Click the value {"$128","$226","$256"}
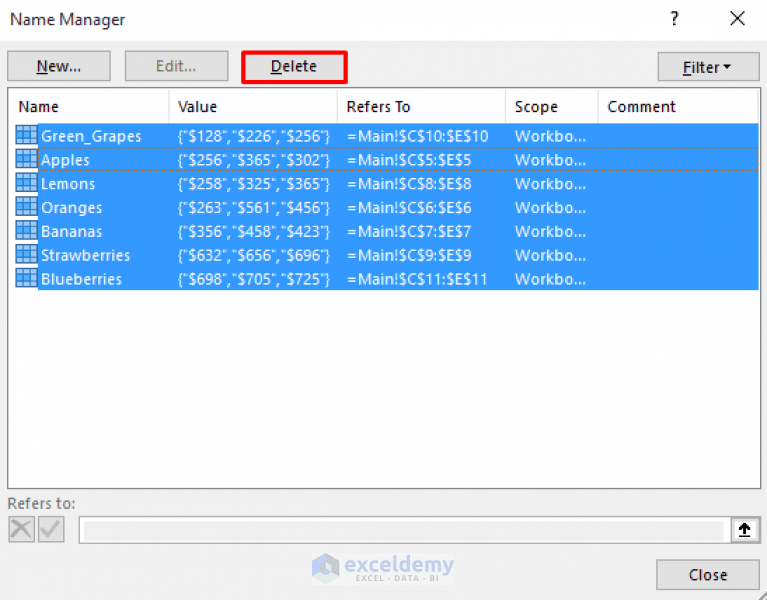 point(254,136)
